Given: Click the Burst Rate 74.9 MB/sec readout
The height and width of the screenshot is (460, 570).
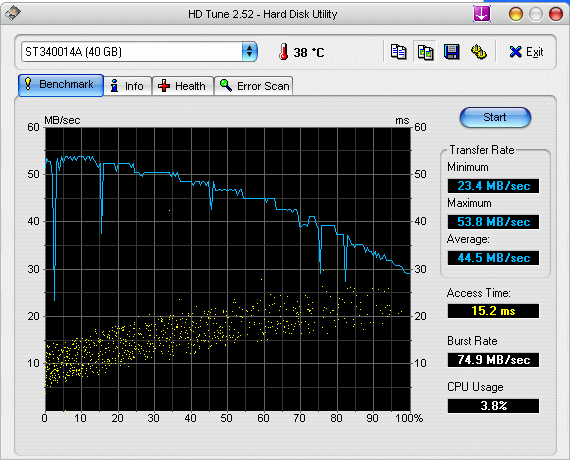Looking at the screenshot, I should 493,360.
